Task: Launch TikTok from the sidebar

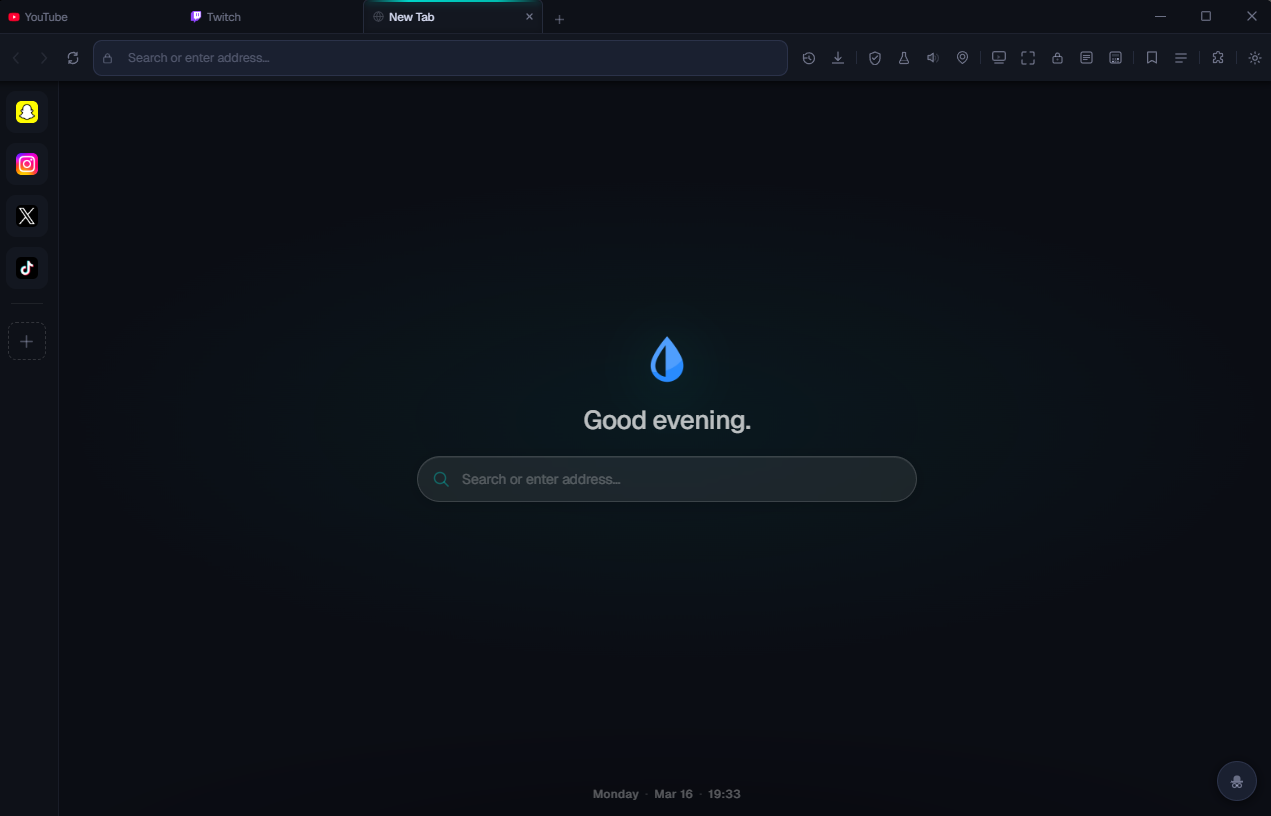Action: click(x=27, y=267)
